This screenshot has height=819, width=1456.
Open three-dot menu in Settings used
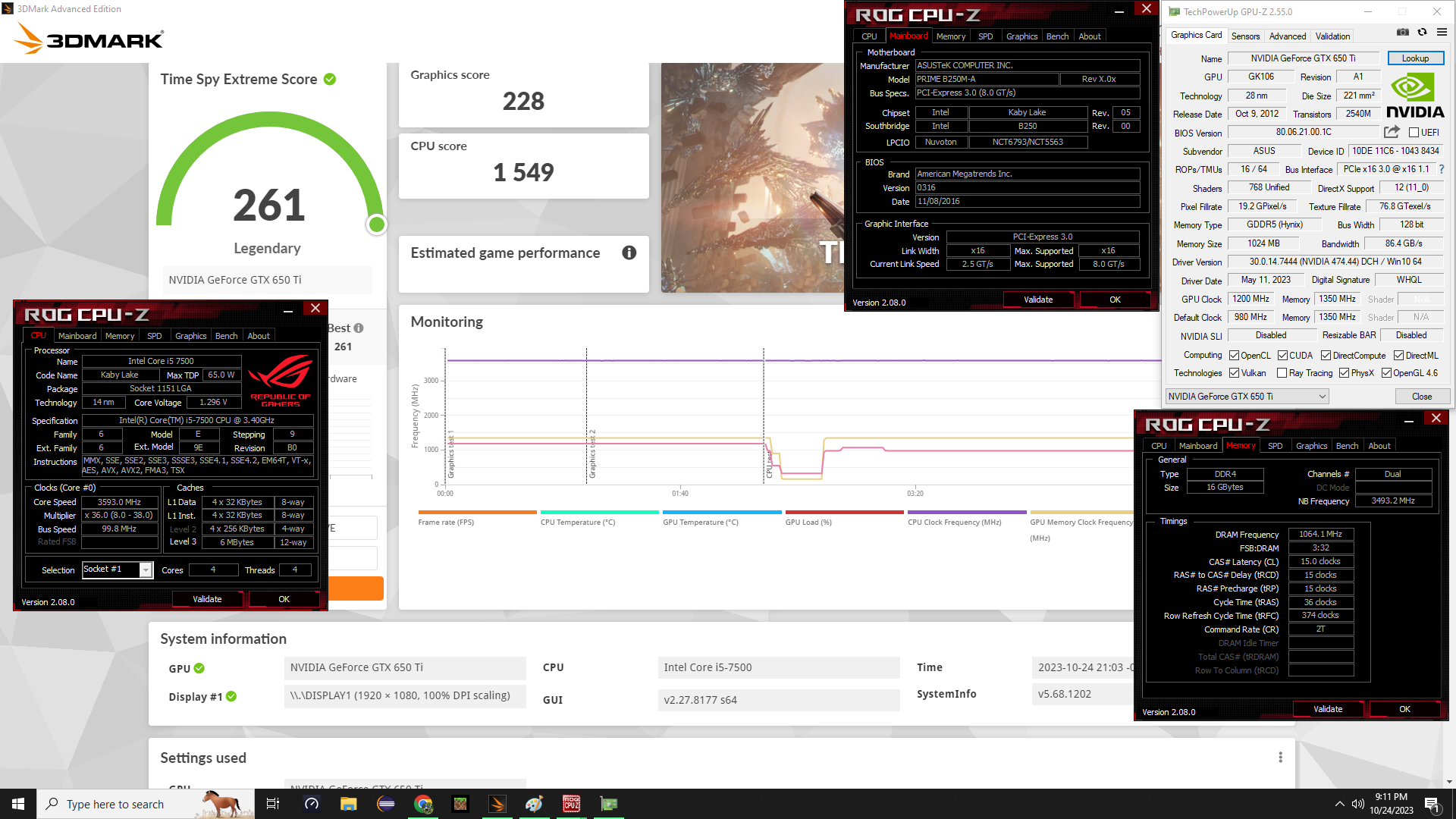(x=1281, y=758)
